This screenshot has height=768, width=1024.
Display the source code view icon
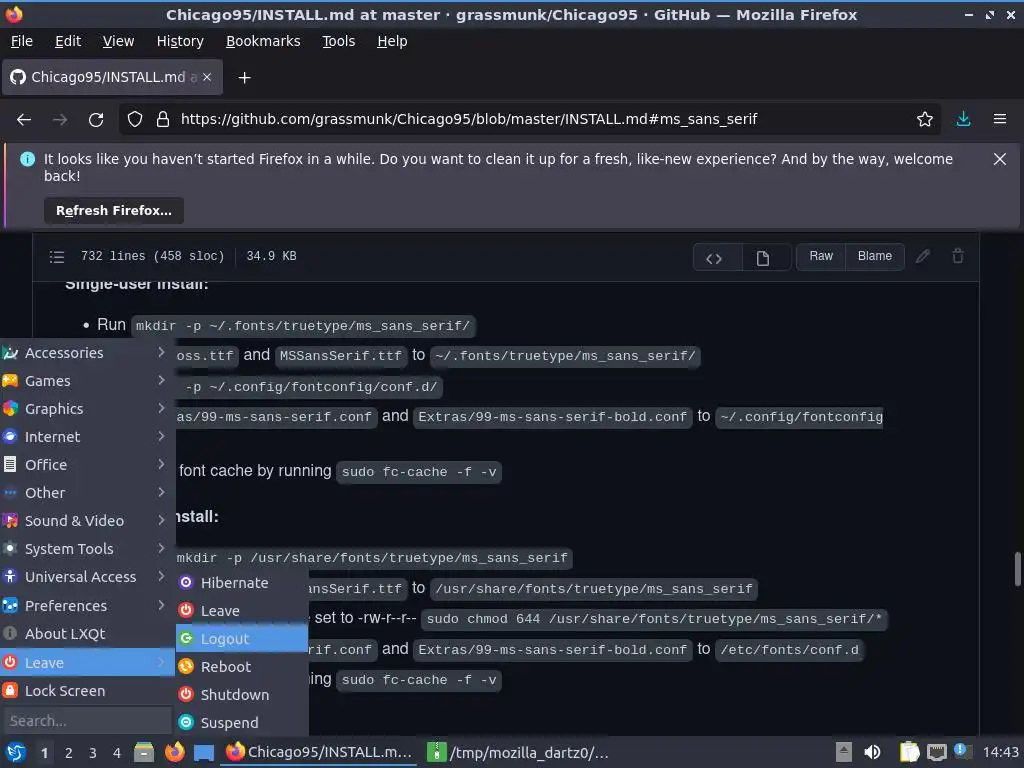[714, 258]
